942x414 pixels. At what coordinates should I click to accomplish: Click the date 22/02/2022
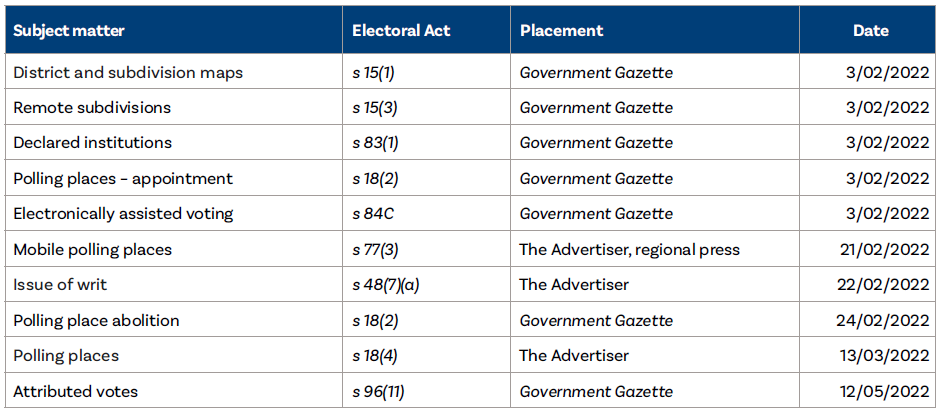coord(883,285)
